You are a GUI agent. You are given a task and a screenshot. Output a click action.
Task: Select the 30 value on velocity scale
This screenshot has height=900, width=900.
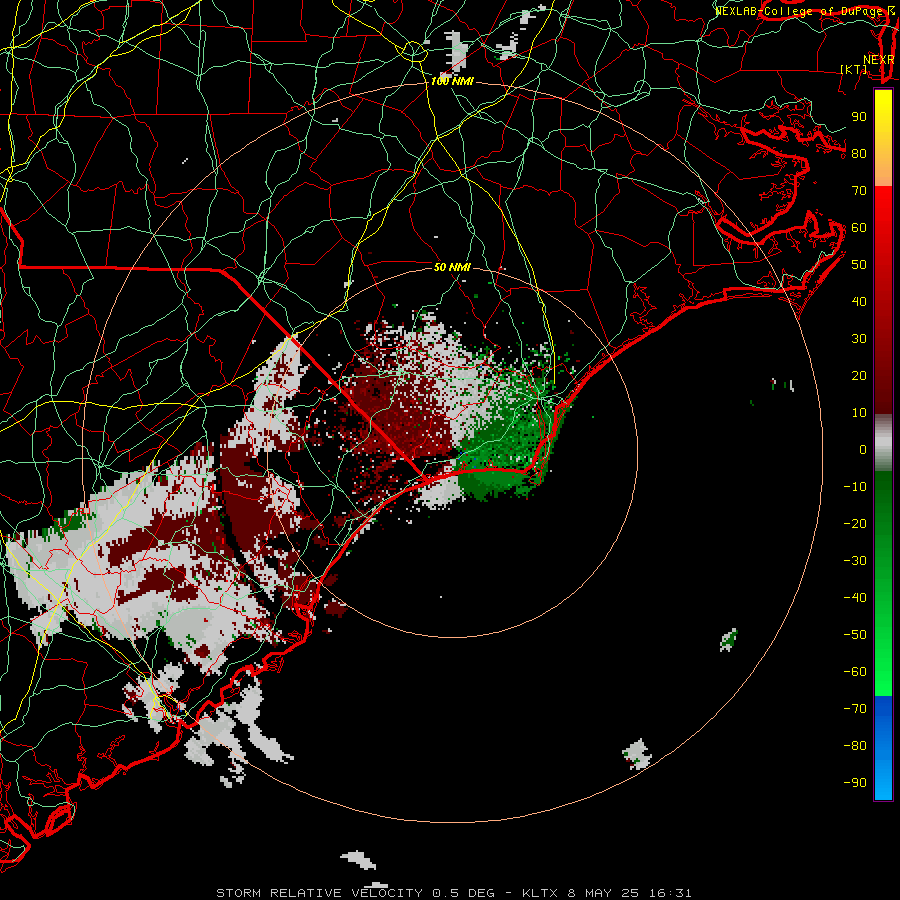pos(859,339)
